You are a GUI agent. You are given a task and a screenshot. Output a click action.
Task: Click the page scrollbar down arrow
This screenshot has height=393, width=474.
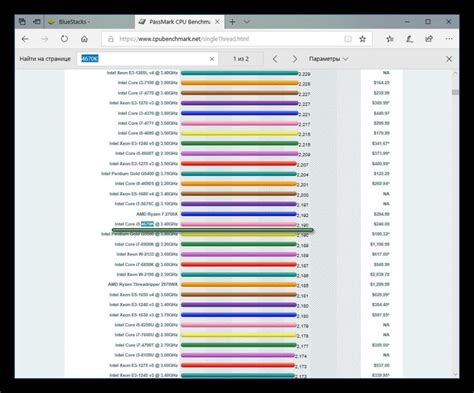455,374
